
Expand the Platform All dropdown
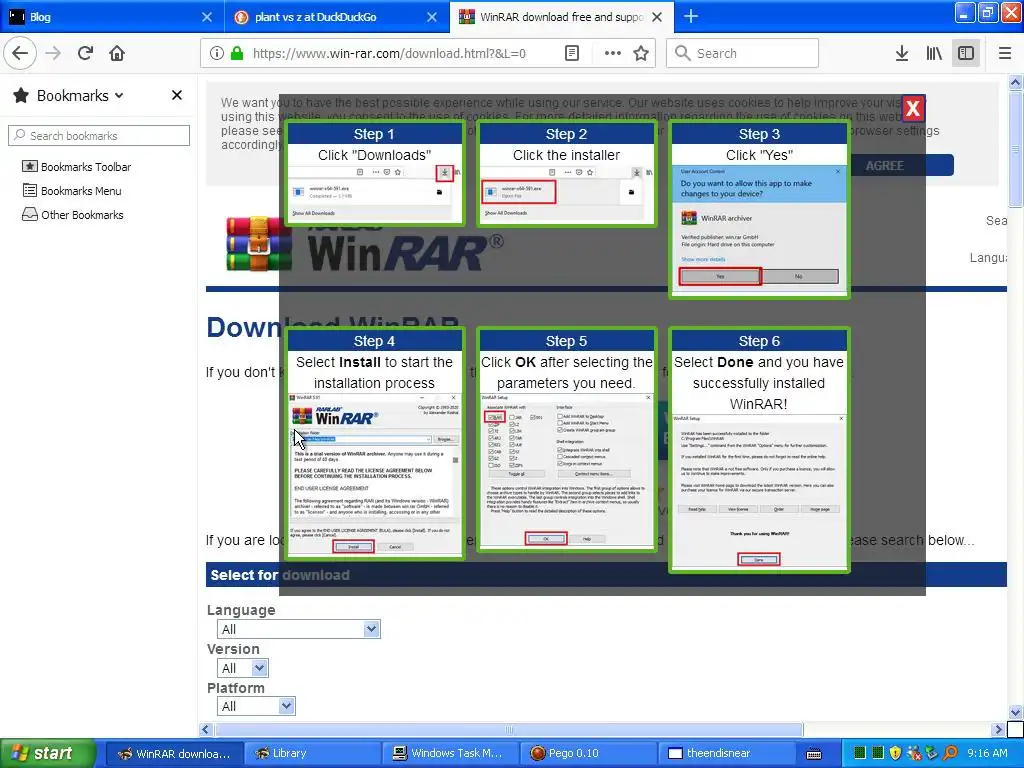(x=256, y=706)
